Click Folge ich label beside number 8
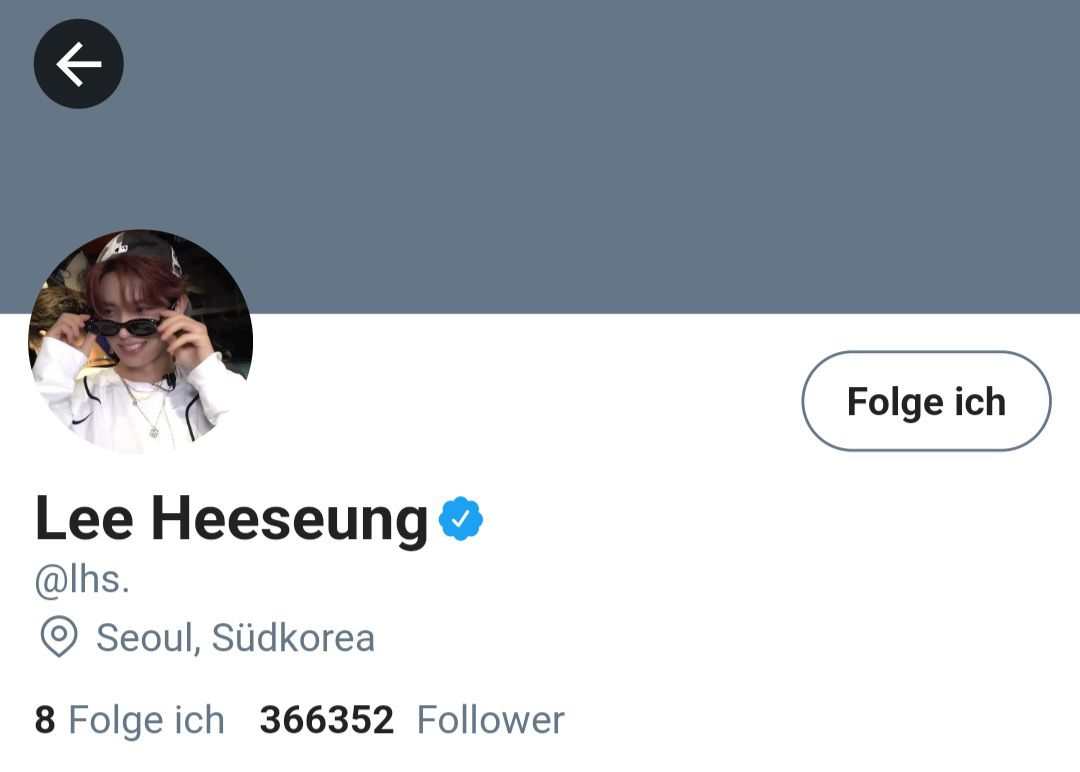Screen dimensions: 1080x772 click(147, 721)
